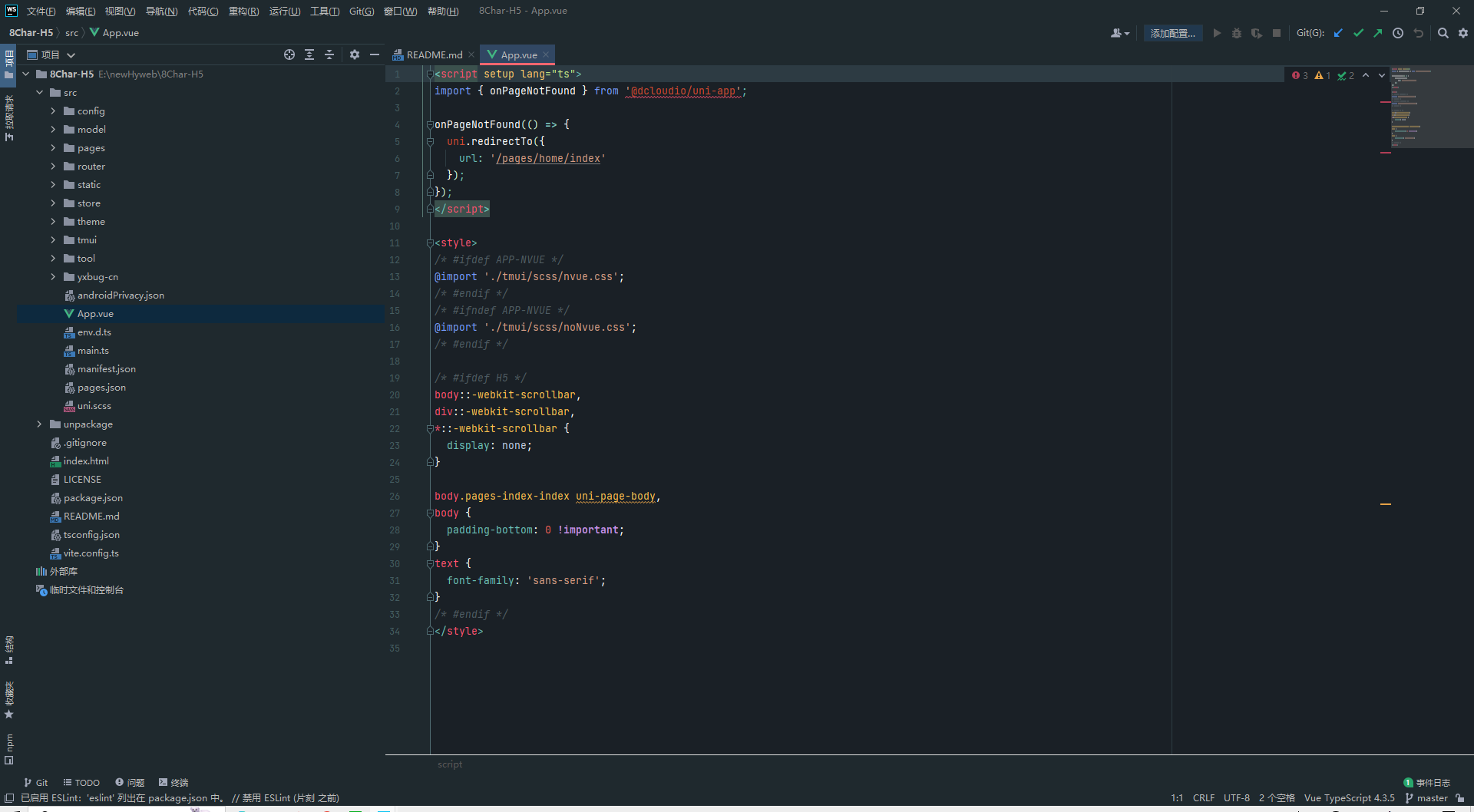Click the errors count indicator
This screenshot has height=812, width=1474.
coord(1300,75)
